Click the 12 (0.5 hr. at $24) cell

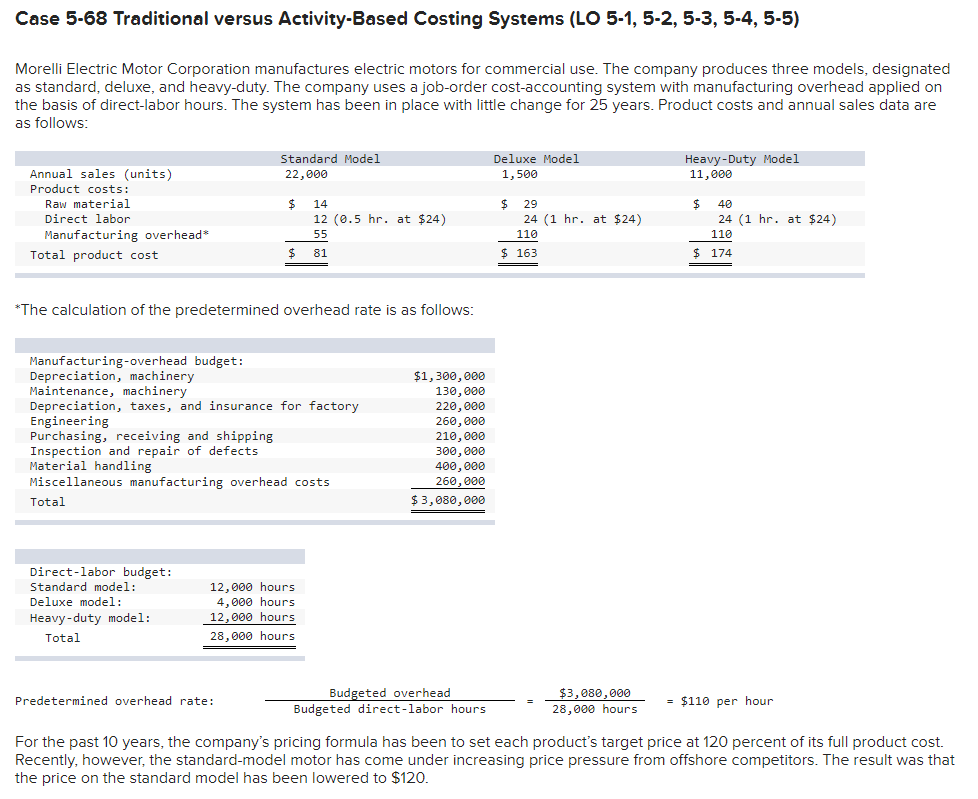[380, 219]
